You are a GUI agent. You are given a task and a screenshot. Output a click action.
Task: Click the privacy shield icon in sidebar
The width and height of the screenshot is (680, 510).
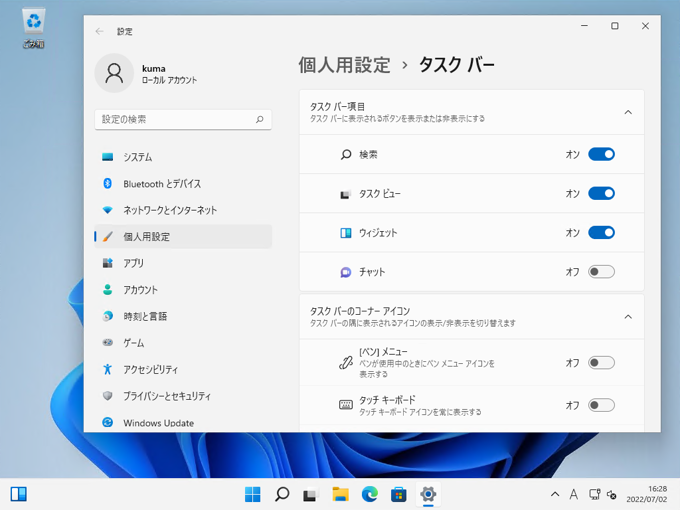[x=108, y=396]
